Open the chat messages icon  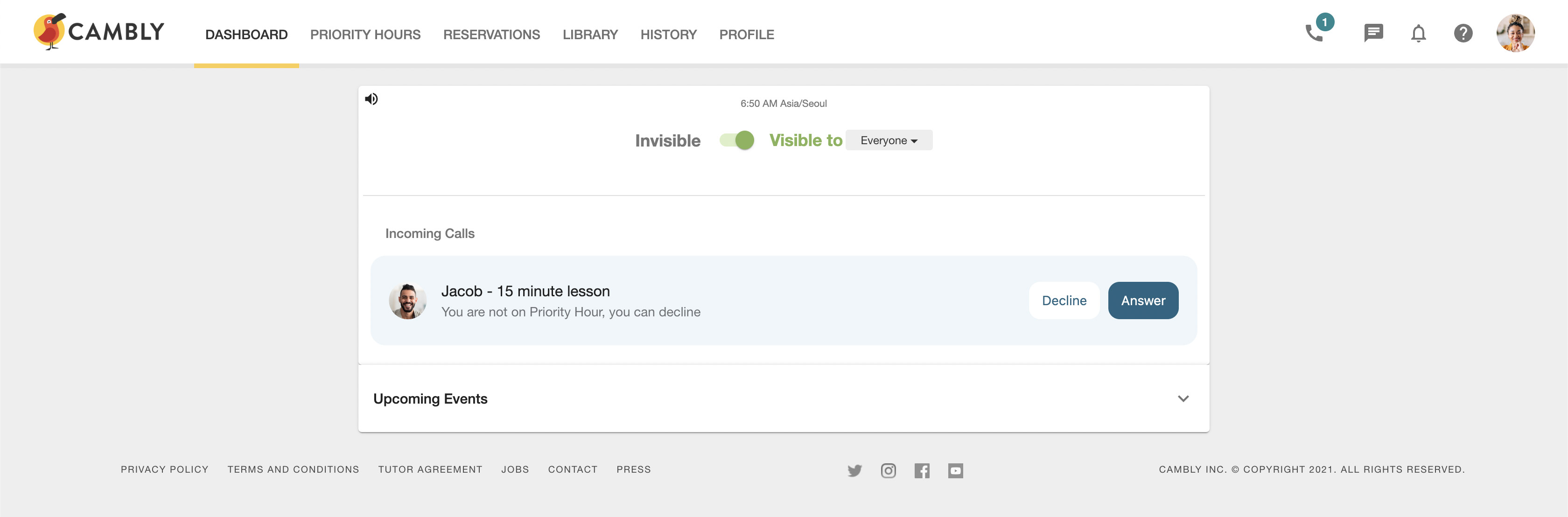click(x=1373, y=33)
